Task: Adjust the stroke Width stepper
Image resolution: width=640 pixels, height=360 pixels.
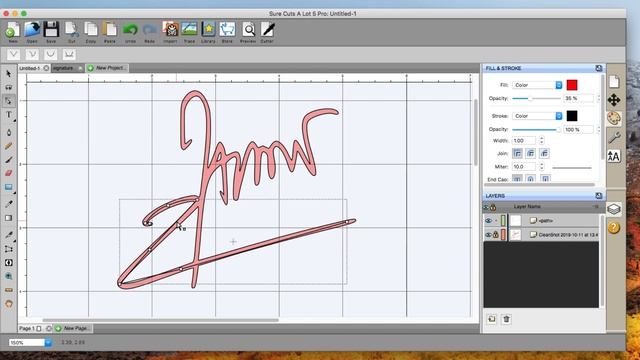Action: click(542, 140)
